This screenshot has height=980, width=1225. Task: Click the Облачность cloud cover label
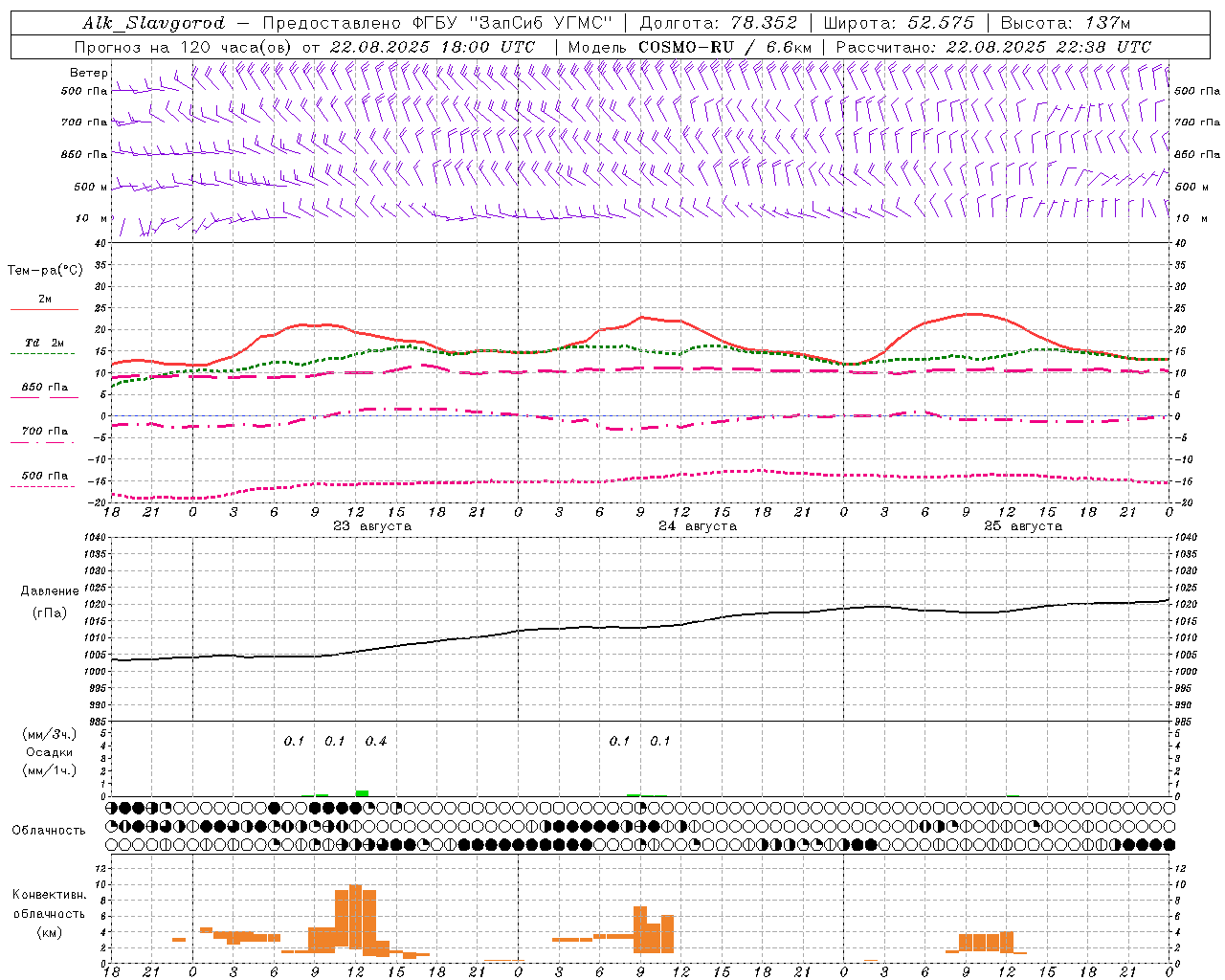coord(49,831)
